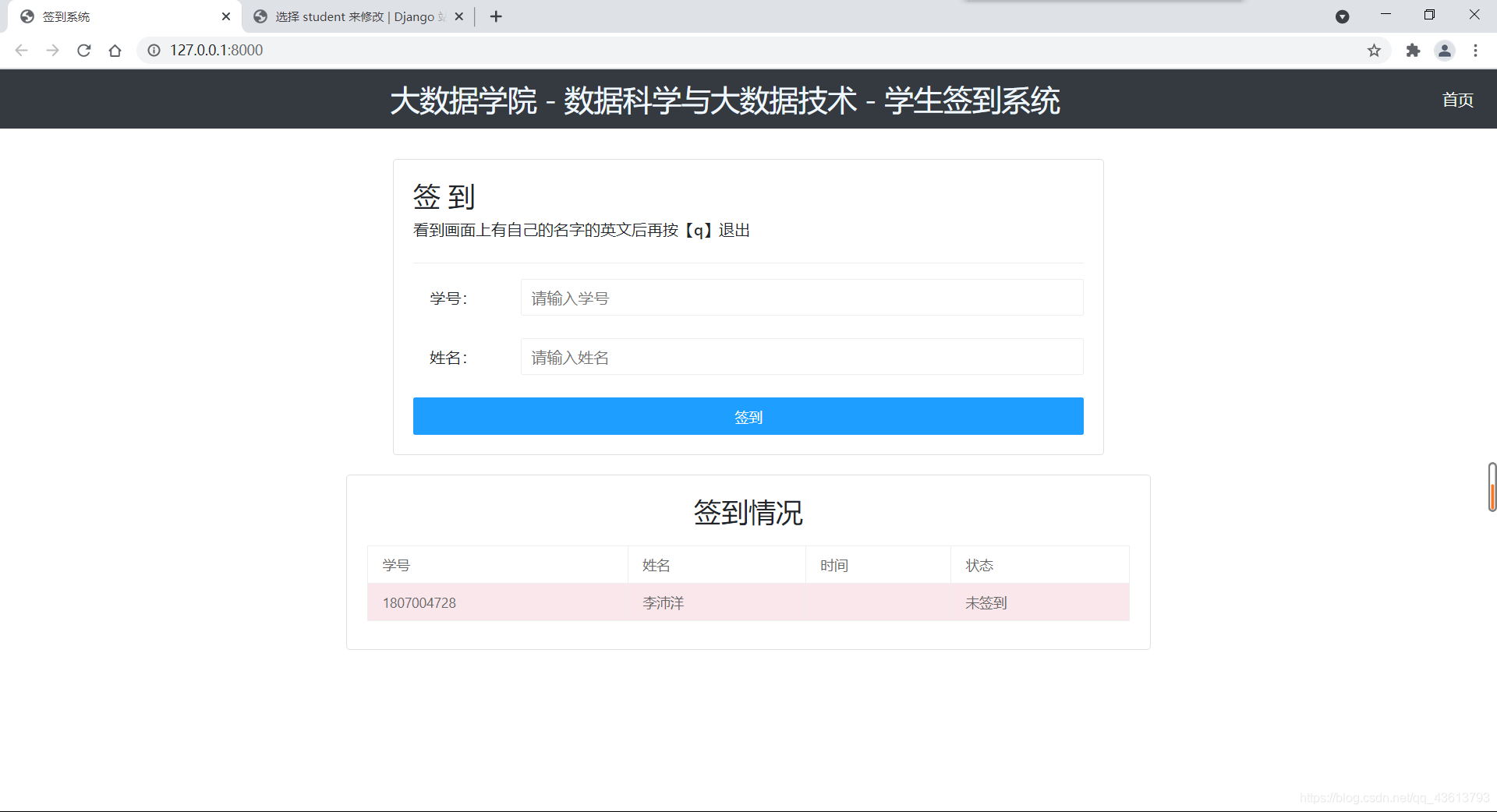Close the 签到系统 tab
The image size is (1497, 812).
pos(226,16)
